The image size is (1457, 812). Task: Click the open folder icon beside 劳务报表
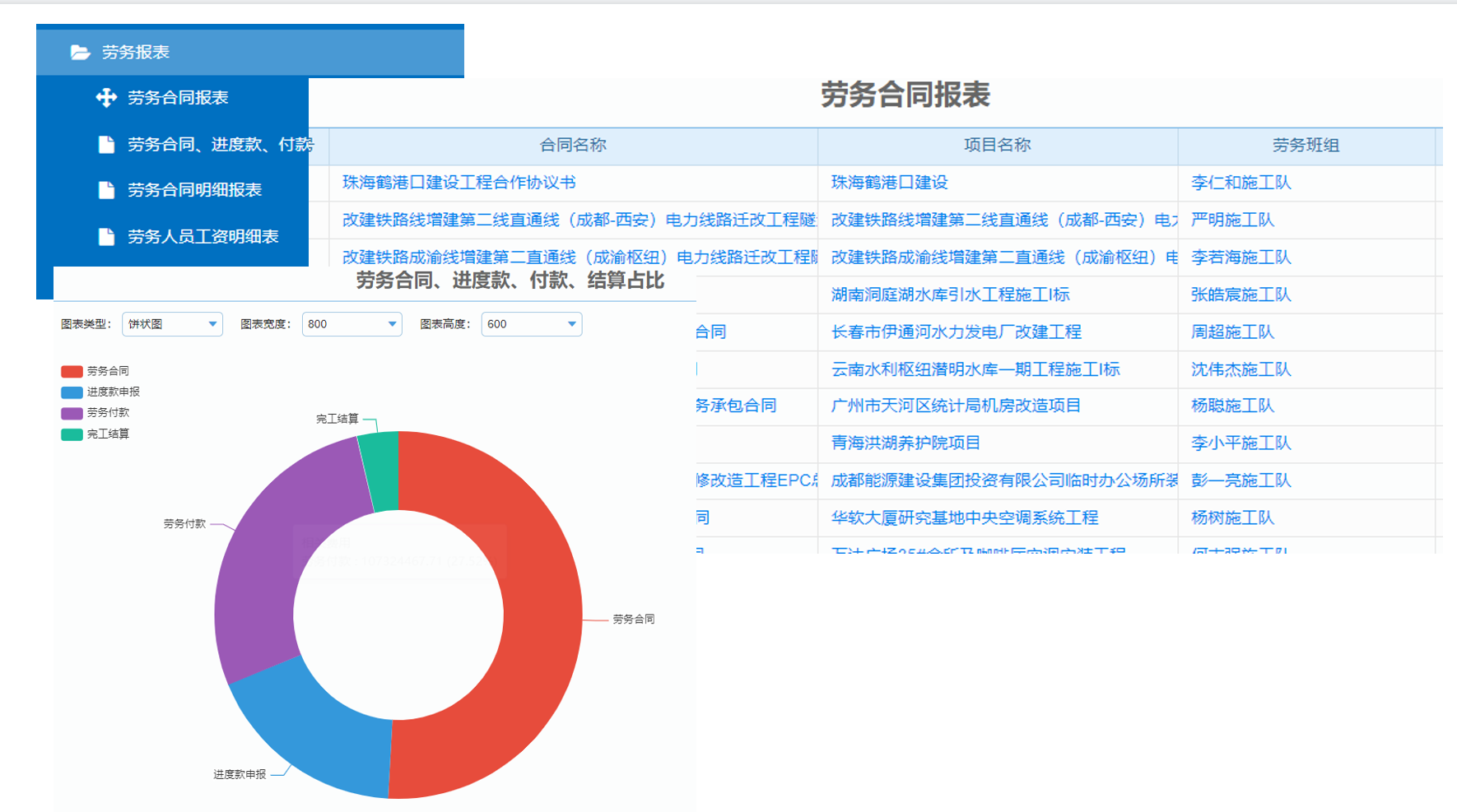point(80,53)
